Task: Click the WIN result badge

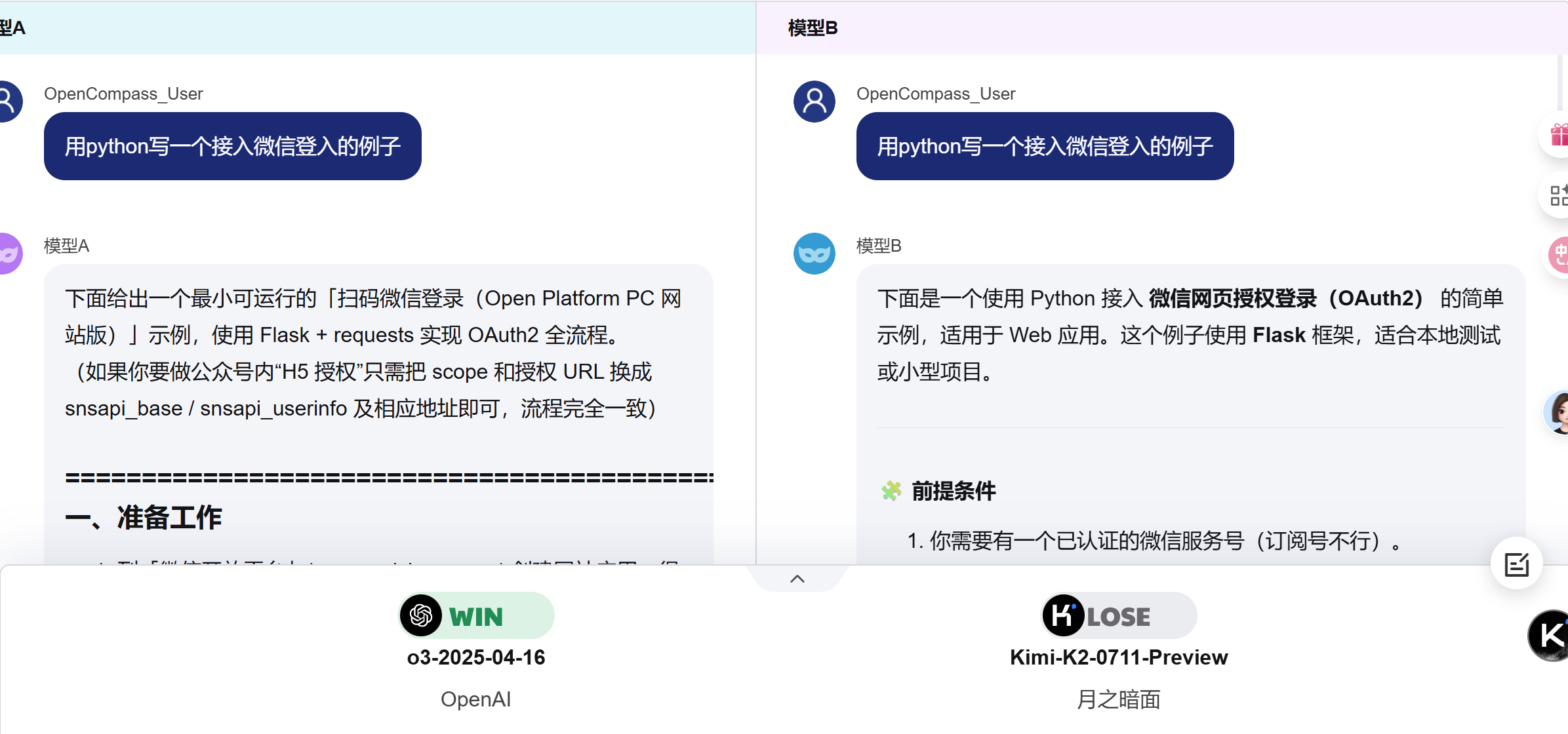Action: (x=476, y=615)
